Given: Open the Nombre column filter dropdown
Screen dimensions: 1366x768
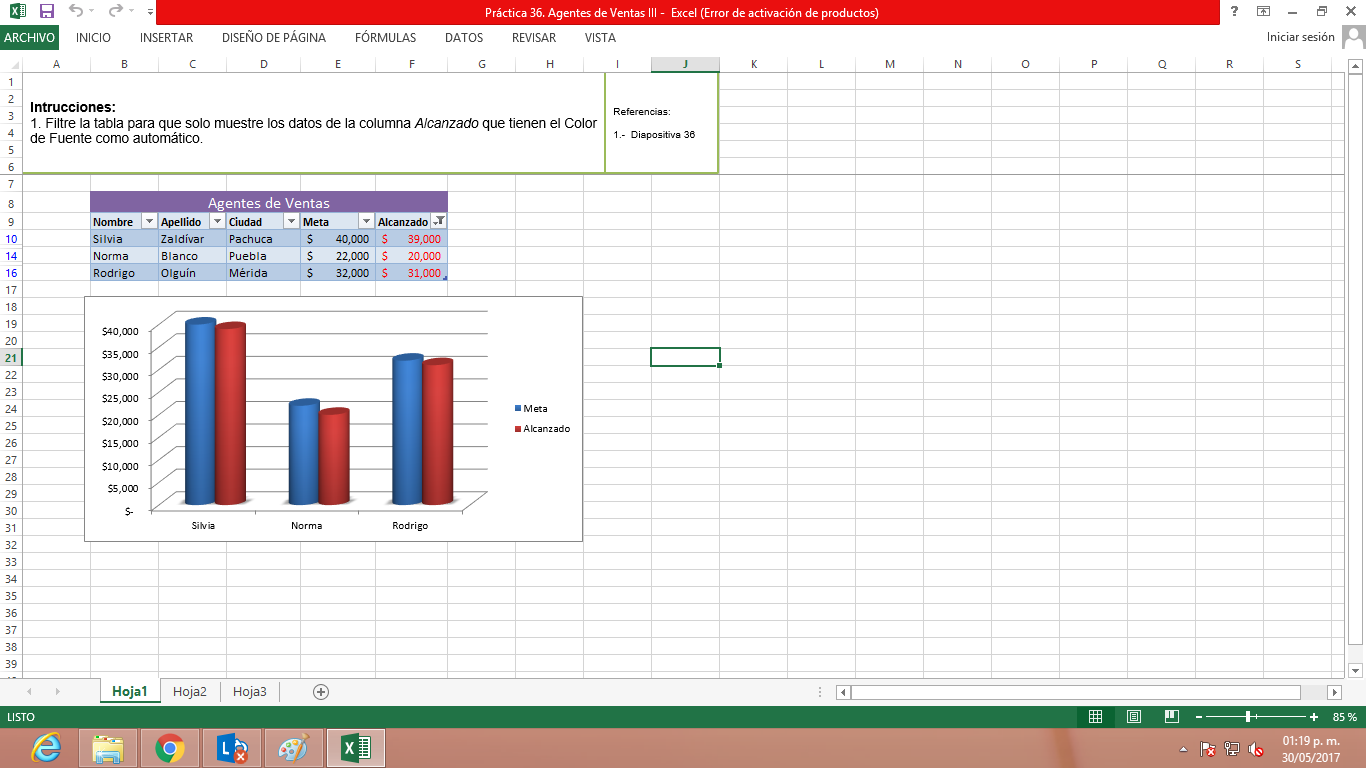Looking at the screenshot, I should pos(149,222).
